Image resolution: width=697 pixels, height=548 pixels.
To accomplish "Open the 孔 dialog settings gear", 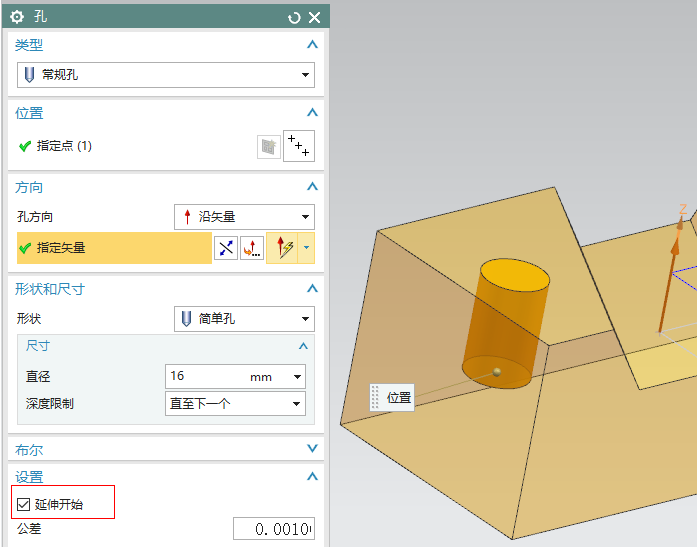I will tap(17, 17).
